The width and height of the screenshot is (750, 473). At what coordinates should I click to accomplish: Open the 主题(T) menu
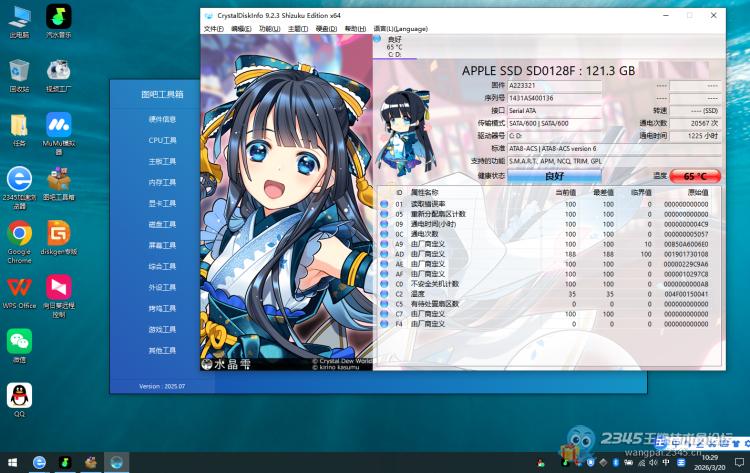297,29
